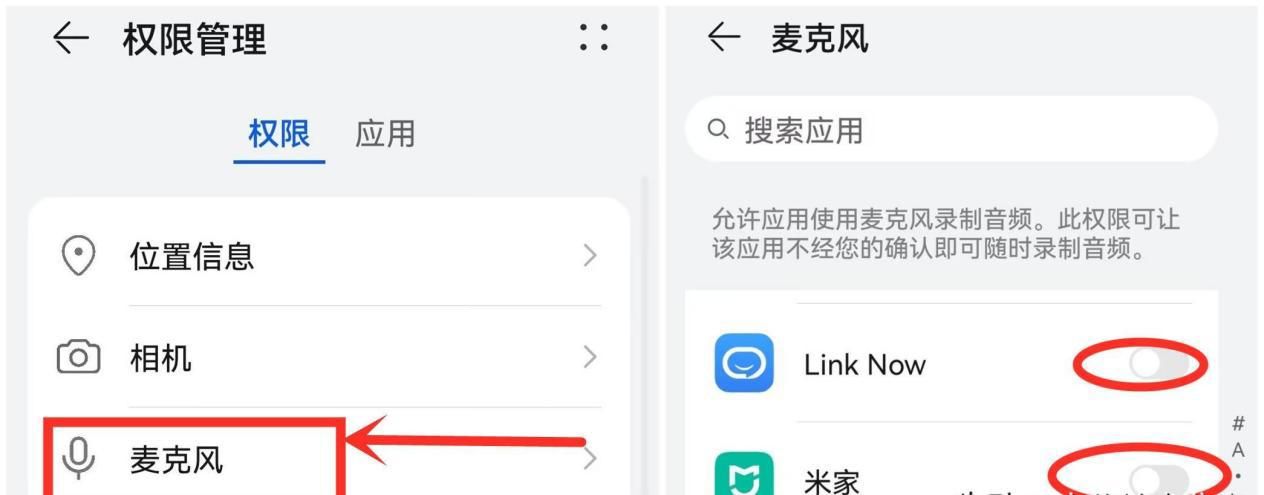Expand 麦克风 with its chevron
Viewport: 1264px width, 495px height.
pyautogui.click(x=590, y=459)
